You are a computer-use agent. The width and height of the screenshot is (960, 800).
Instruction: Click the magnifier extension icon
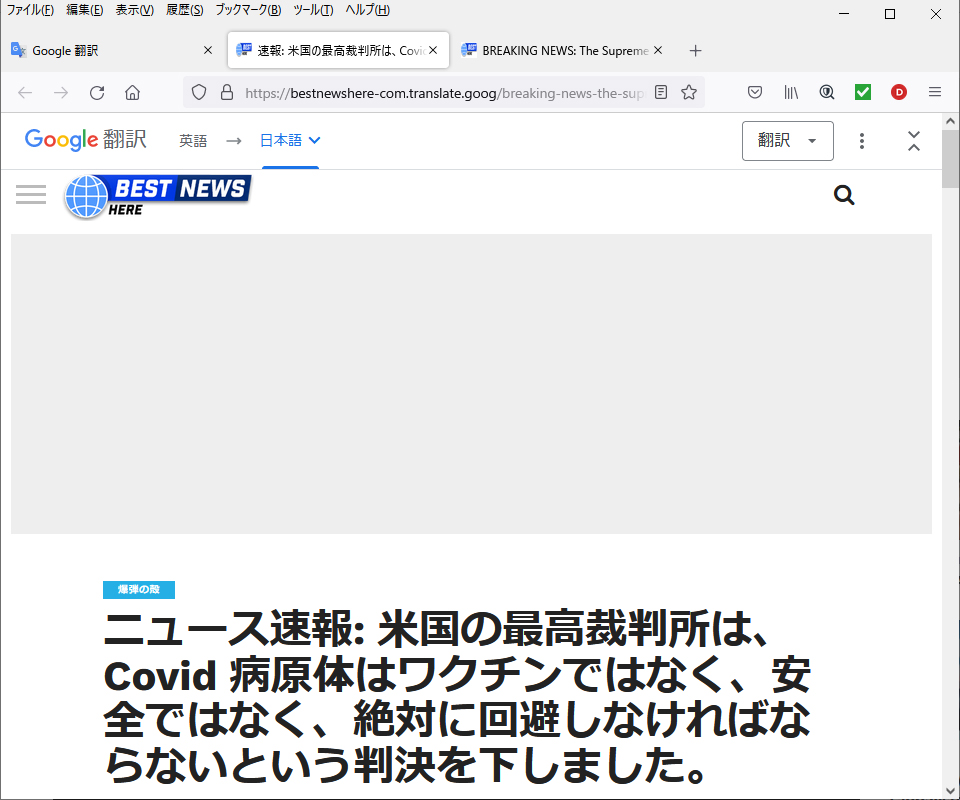pyautogui.click(x=827, y=92)
